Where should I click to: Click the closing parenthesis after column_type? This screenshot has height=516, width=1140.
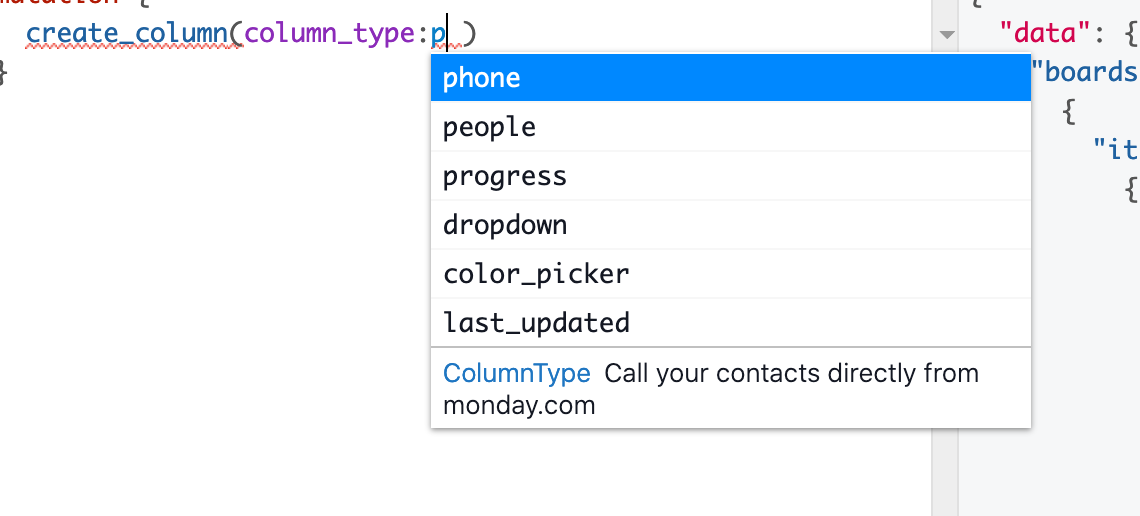point(470,33)
